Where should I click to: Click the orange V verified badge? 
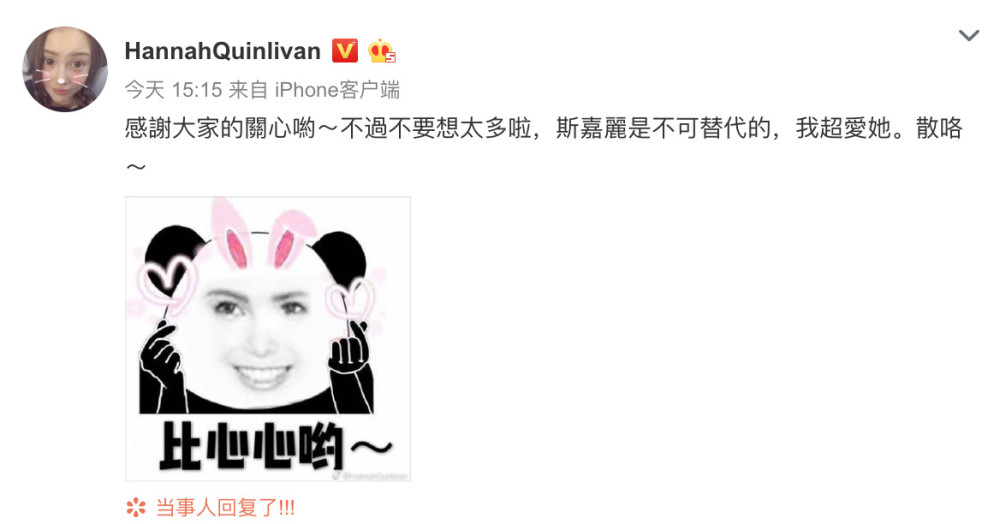pyautogui.click(x=345, y=50)
